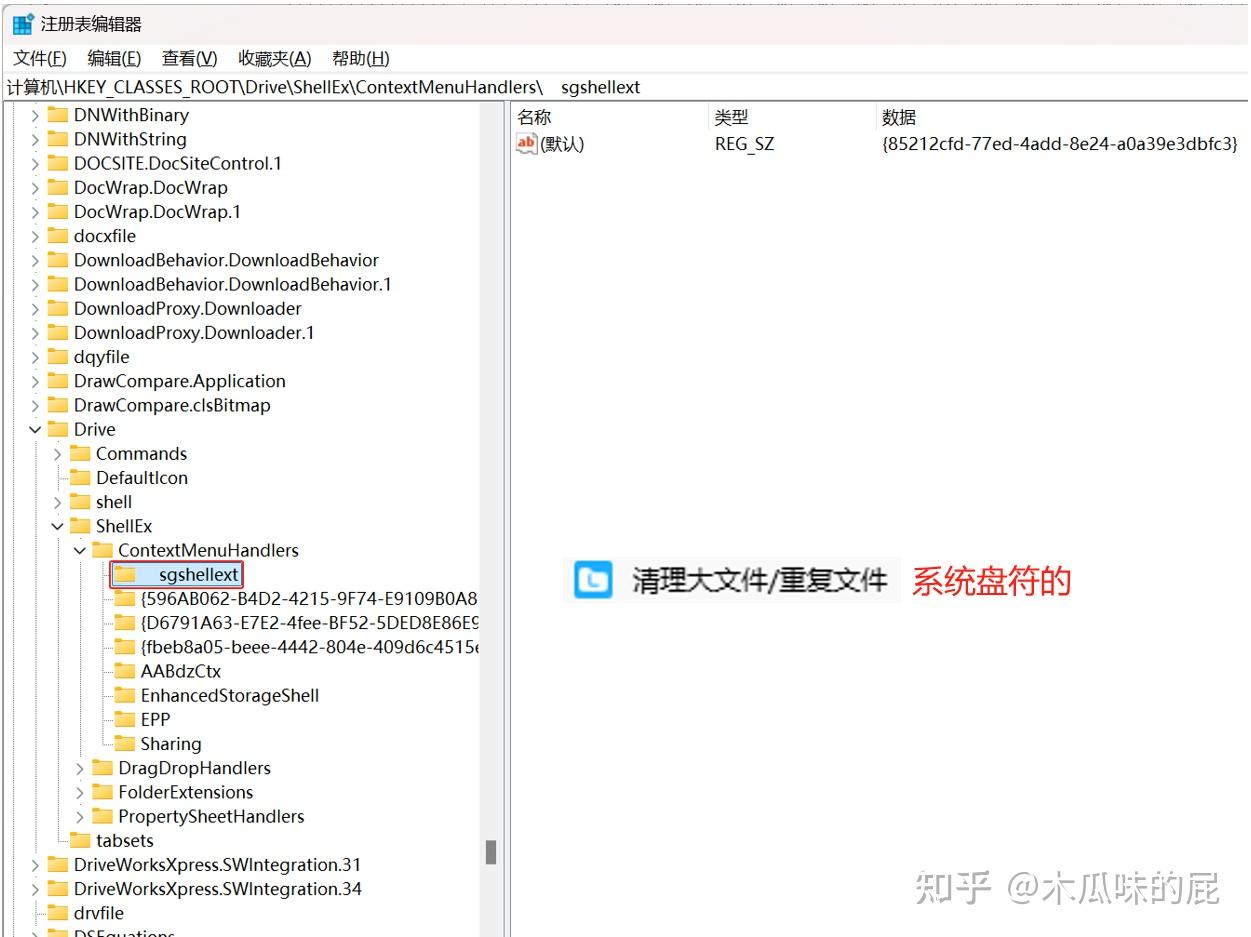
Task: Select the PropertySheetHandlers key
Action: [211, 816]
